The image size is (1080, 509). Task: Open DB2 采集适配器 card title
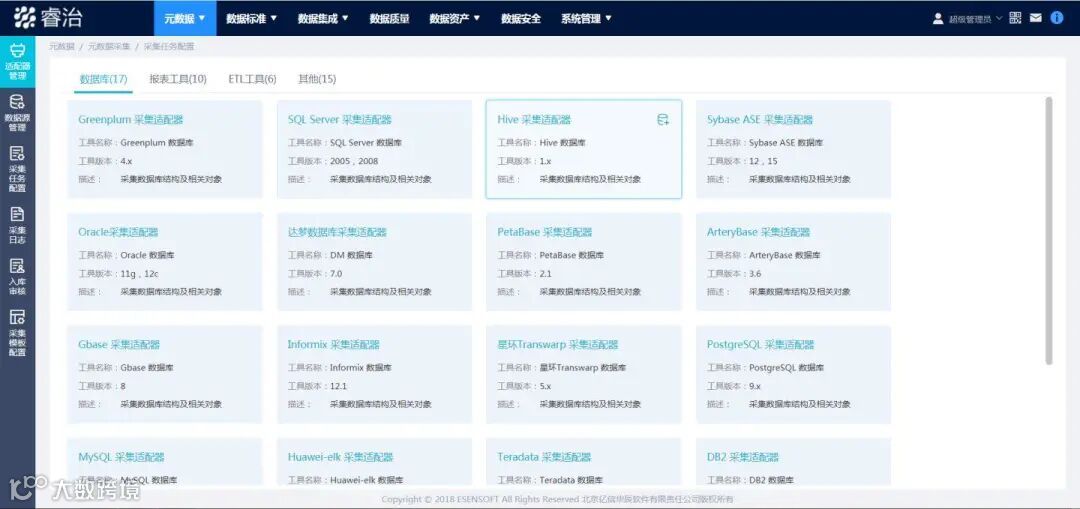coord(742,457)
